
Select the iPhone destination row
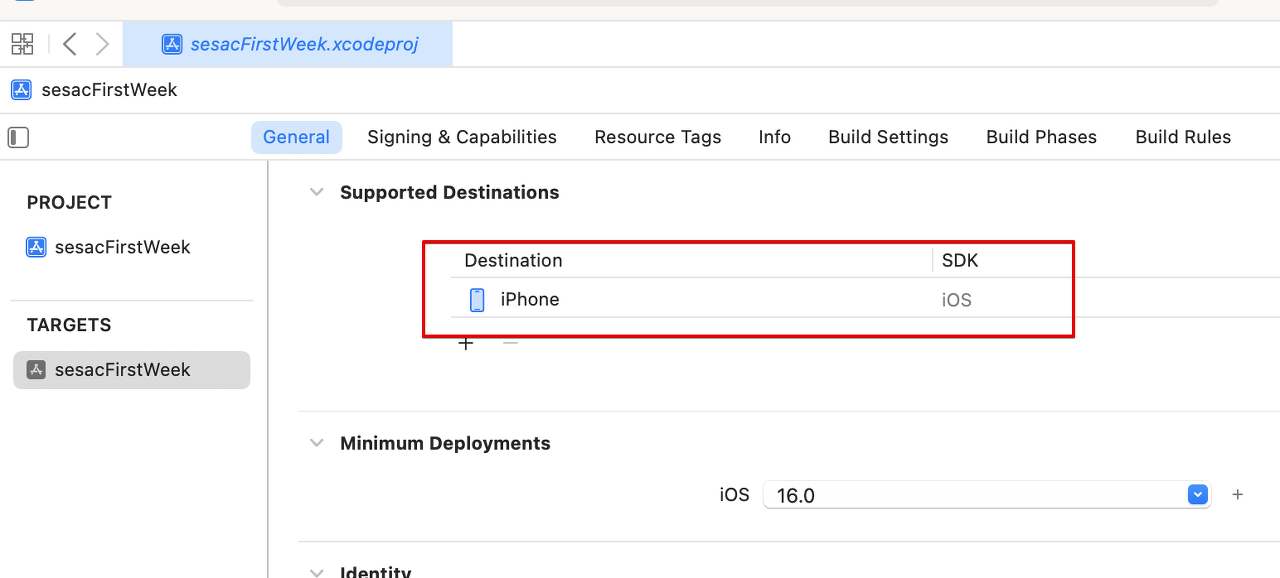(865, 299)
